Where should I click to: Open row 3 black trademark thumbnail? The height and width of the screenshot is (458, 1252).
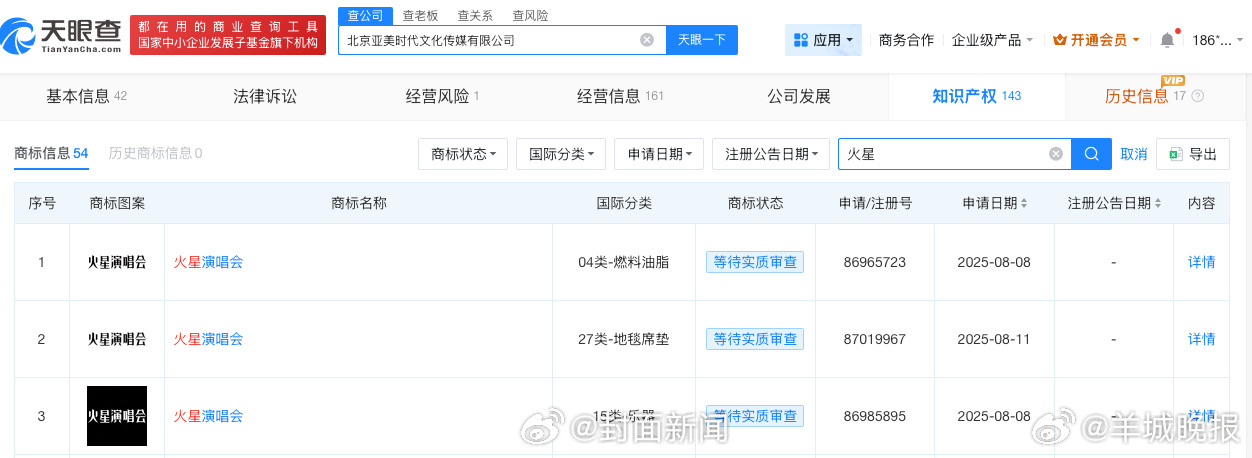(117, 416)
